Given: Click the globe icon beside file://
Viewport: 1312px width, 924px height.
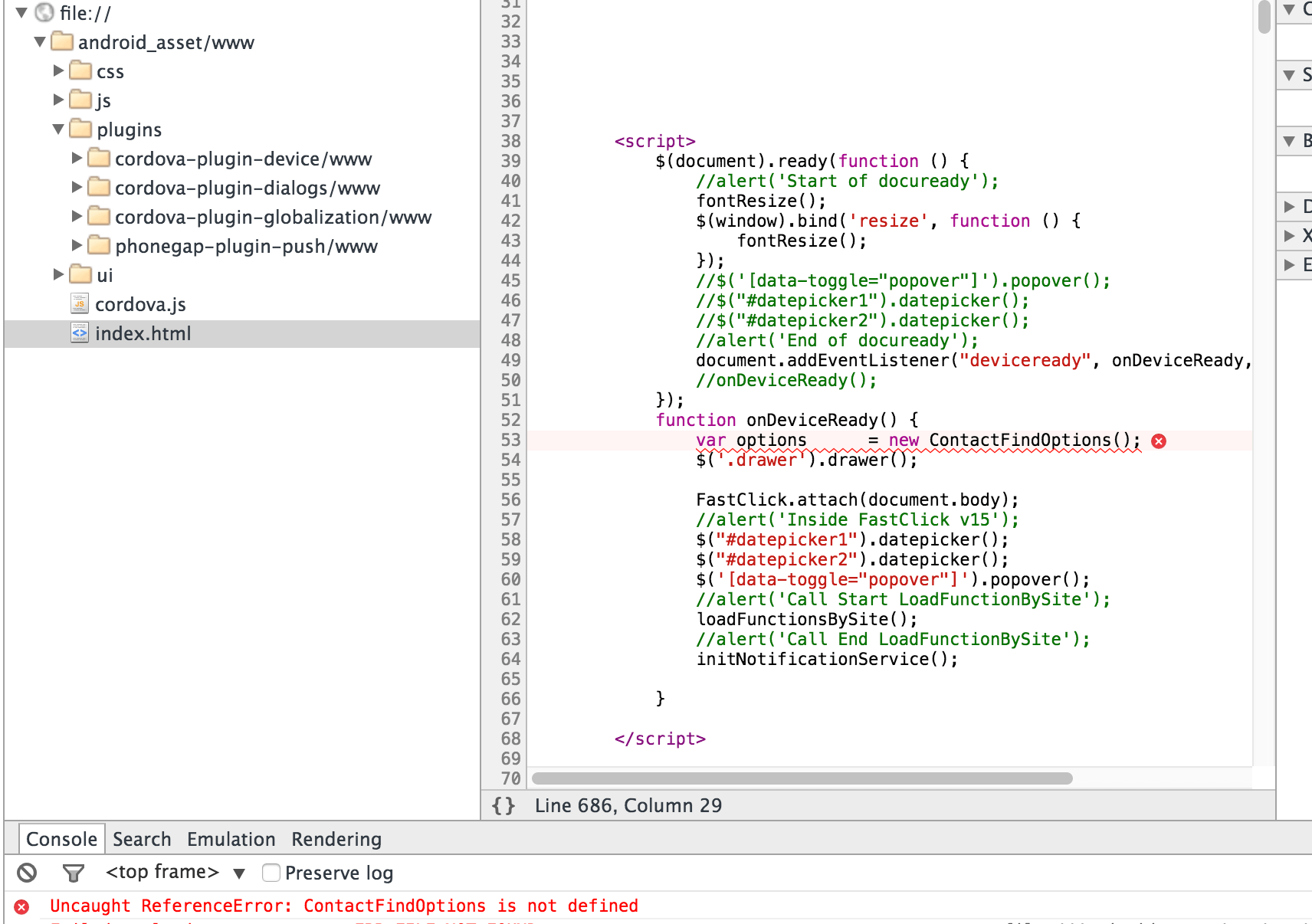Looking at the screenshot, I should pyautogui.click(x=45, y=12).
